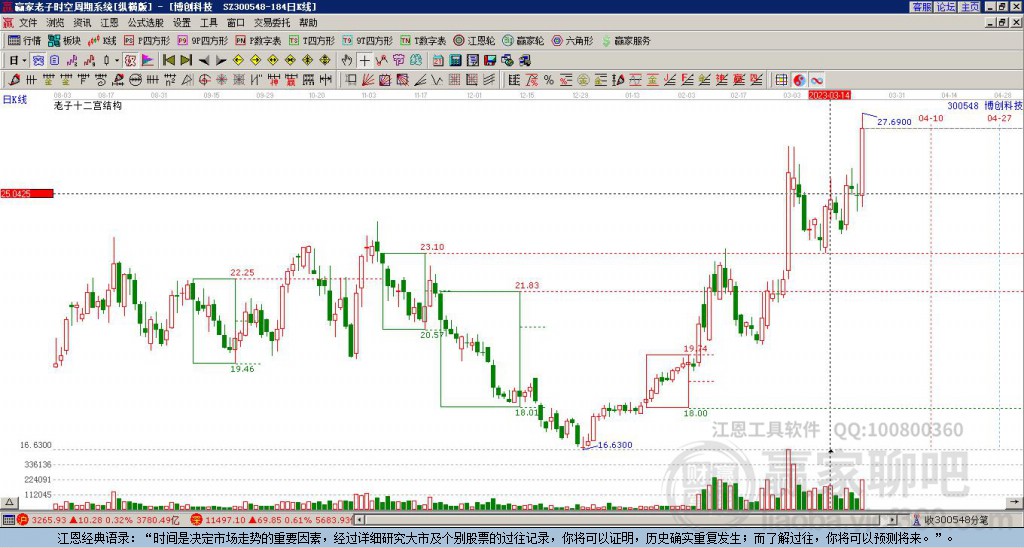Open the 帮助 menu

click(x=308, y=23)
